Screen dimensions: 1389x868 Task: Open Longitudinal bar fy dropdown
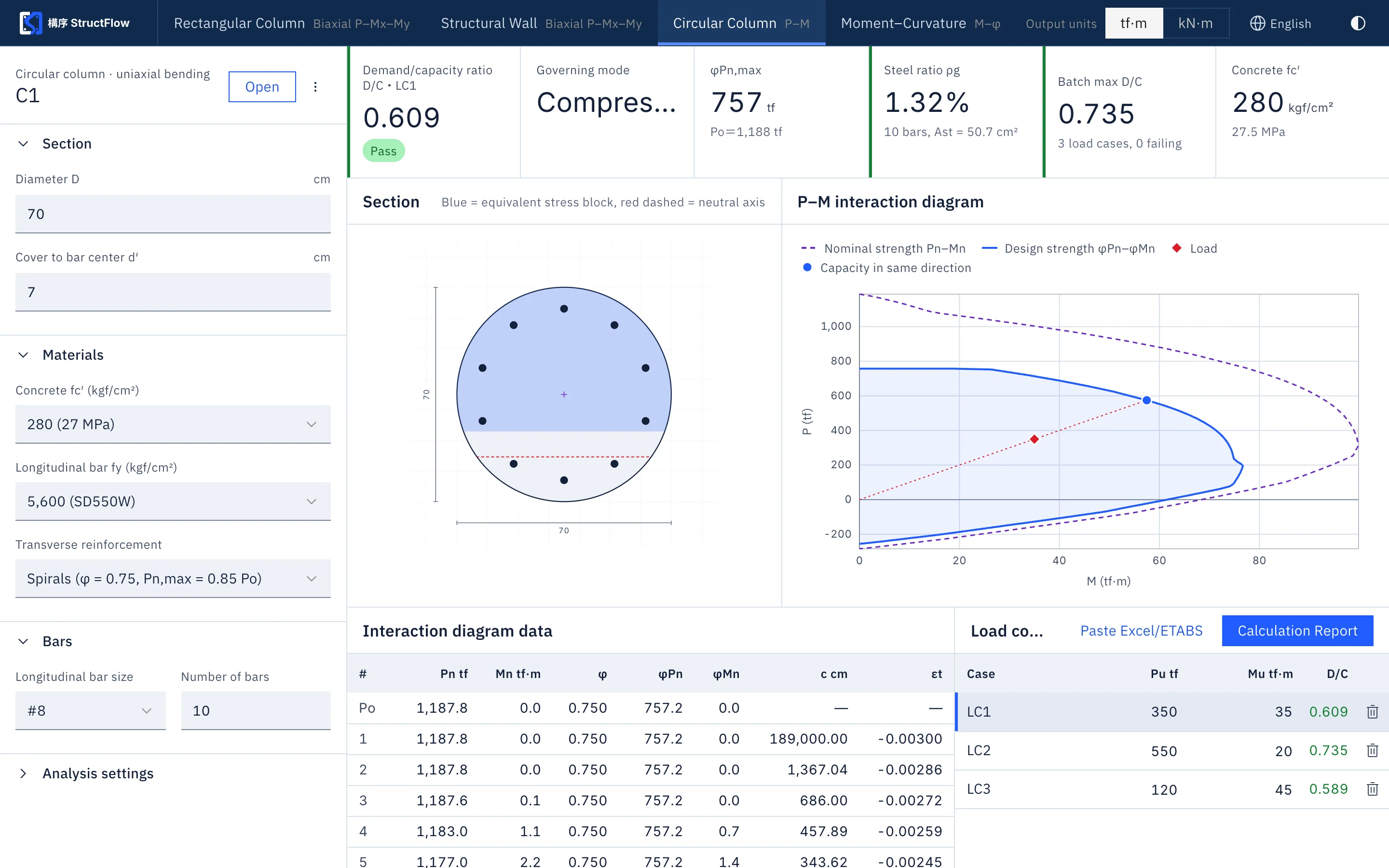(173, 501)
